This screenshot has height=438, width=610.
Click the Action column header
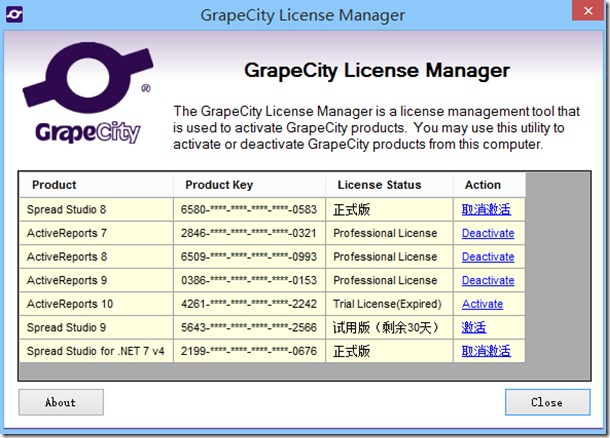click(489, 185)
